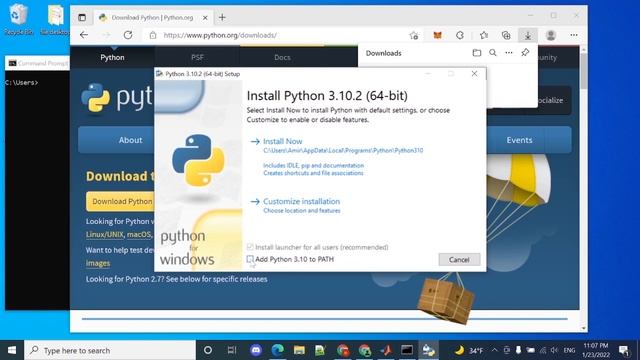Switch ENG input language
640x360 pixels.
[569, 350]
